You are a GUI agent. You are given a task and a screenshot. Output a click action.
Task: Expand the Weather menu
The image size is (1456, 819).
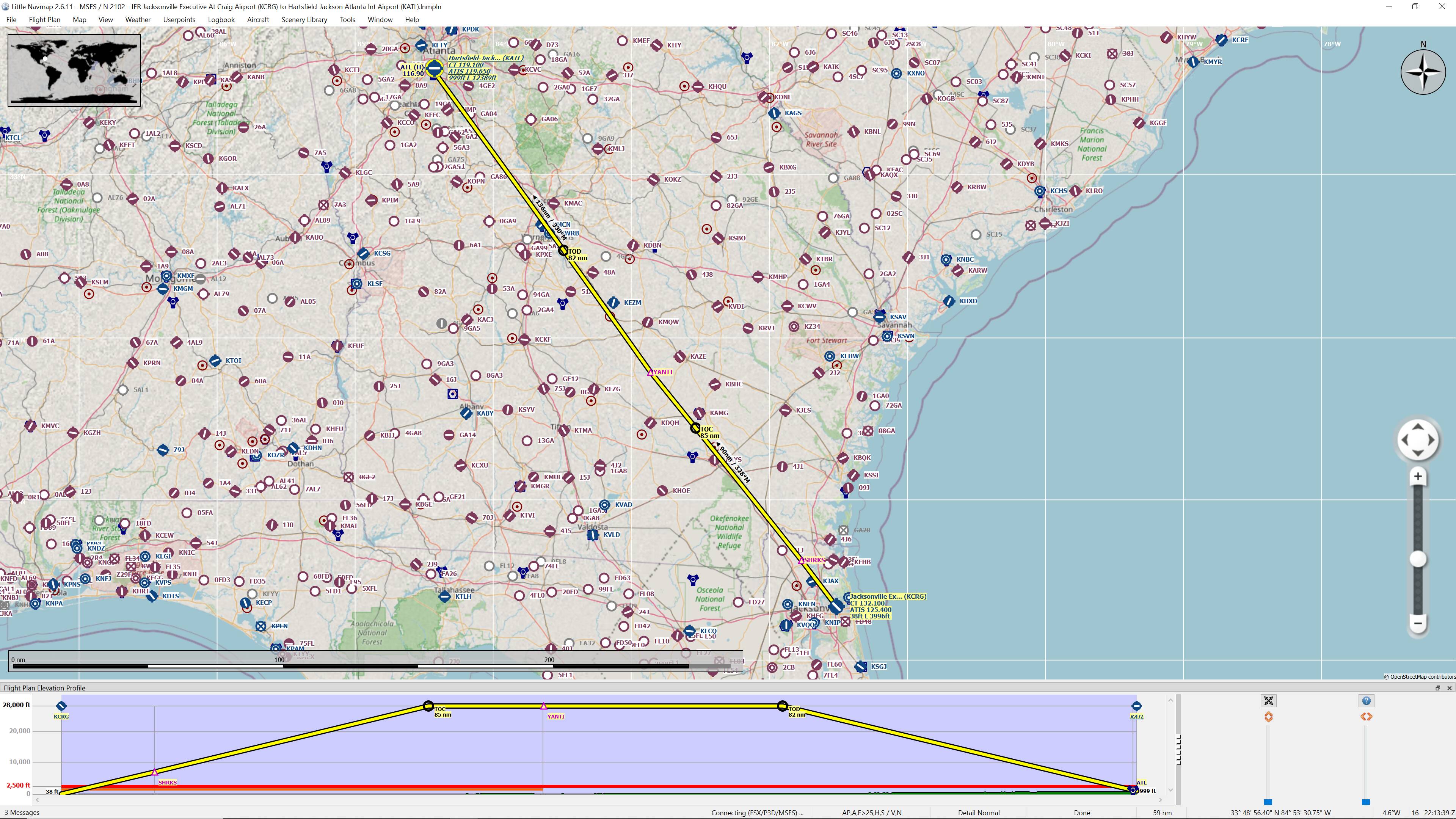(x=137, y=19)
